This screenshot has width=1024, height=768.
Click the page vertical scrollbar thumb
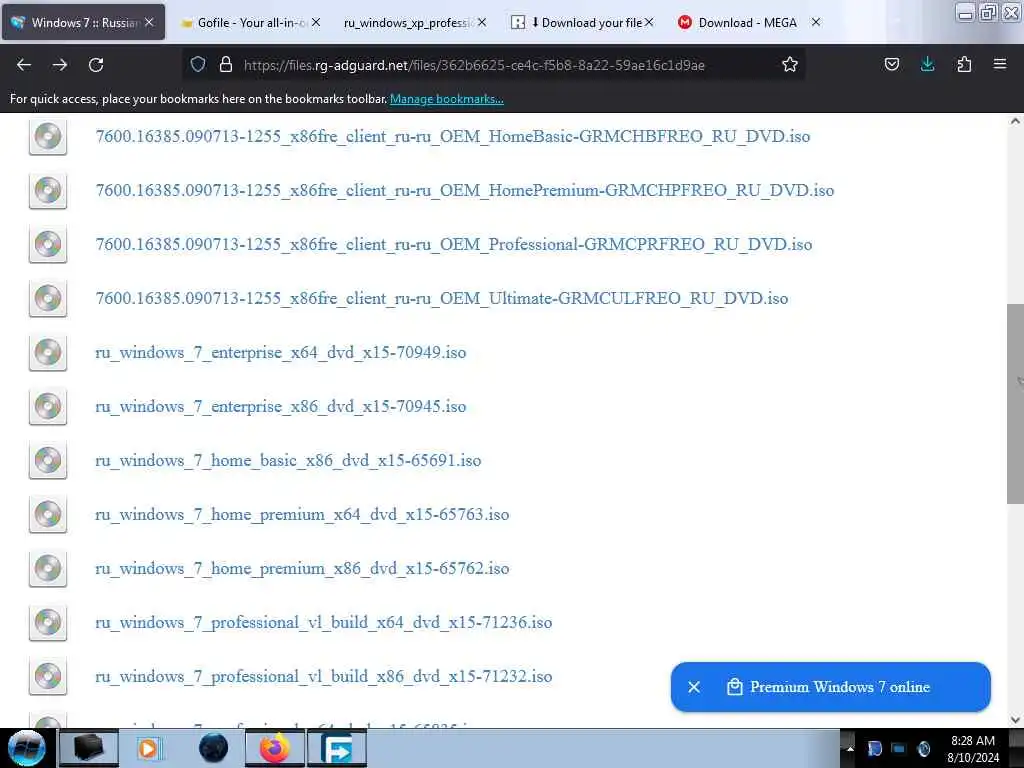pos(1015,404)
